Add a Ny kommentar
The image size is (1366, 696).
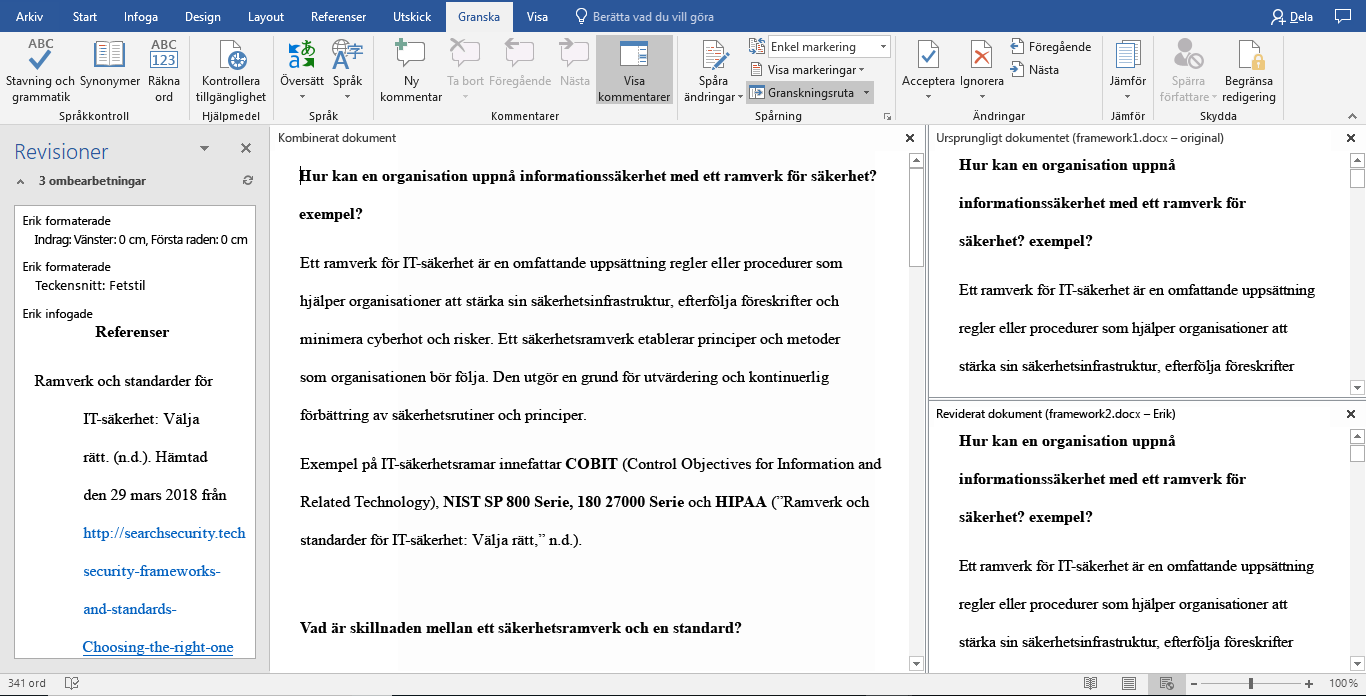coord(411,70)
